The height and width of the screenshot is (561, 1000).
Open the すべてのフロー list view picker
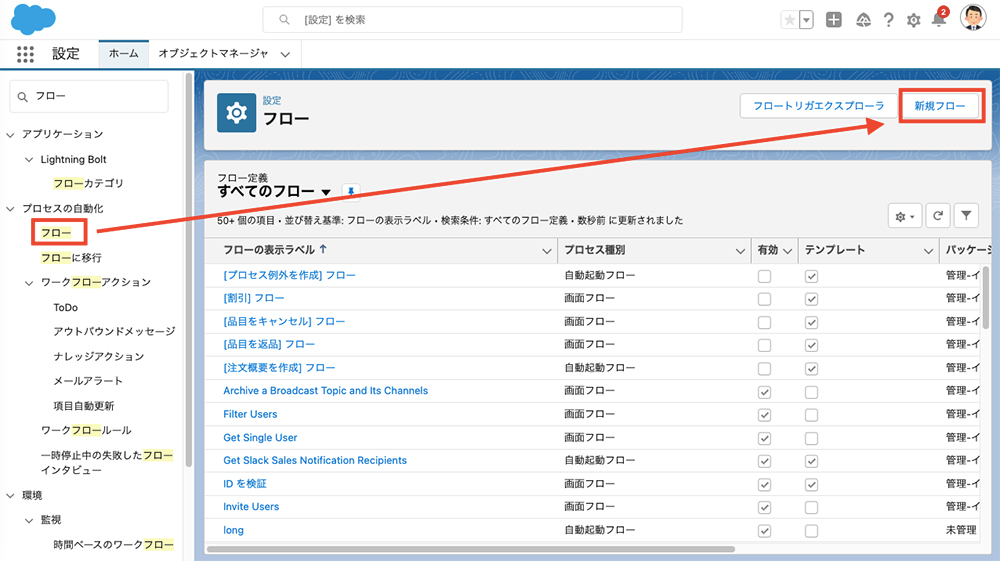point(327,192)
